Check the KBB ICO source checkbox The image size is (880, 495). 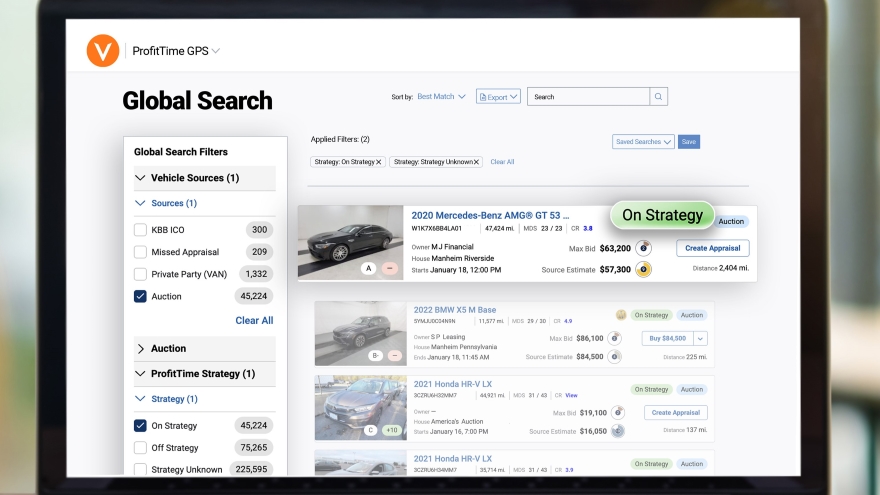point(141,230)
